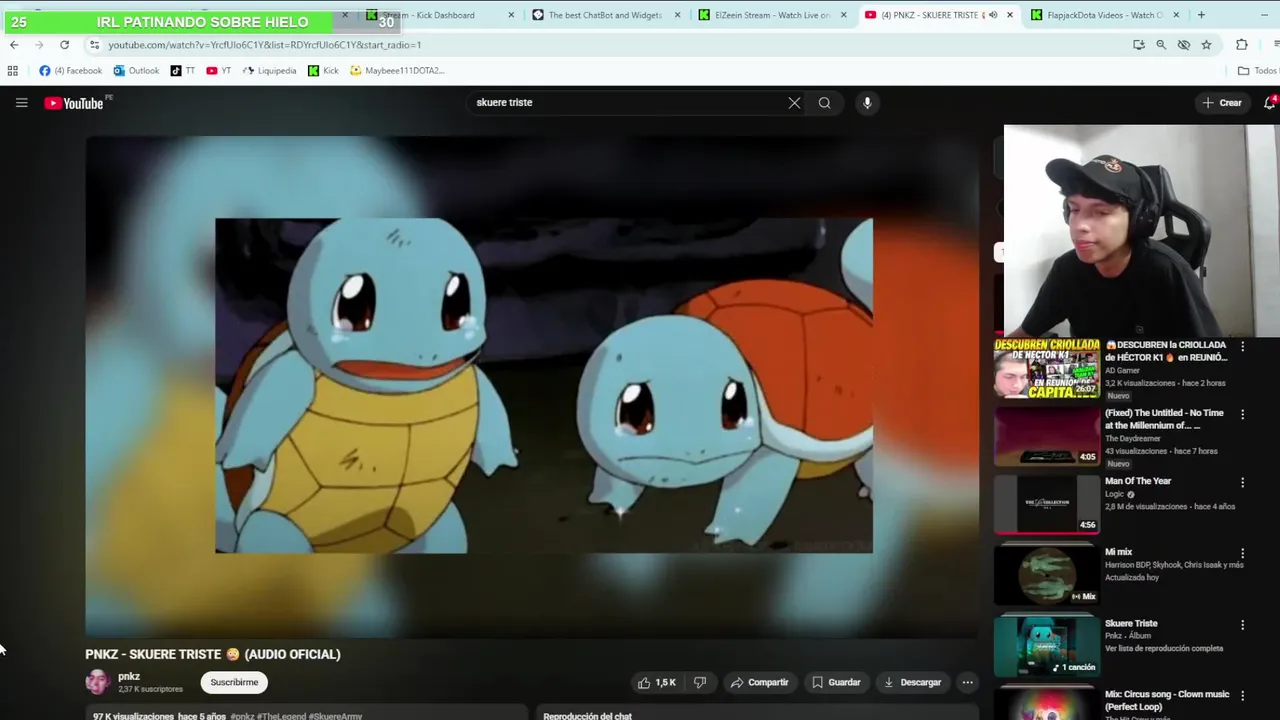The width and height of the screenshot is (1280, 720).
Task: Open the Skuere Triste album thumbnail
Action: coord(1047,646)
